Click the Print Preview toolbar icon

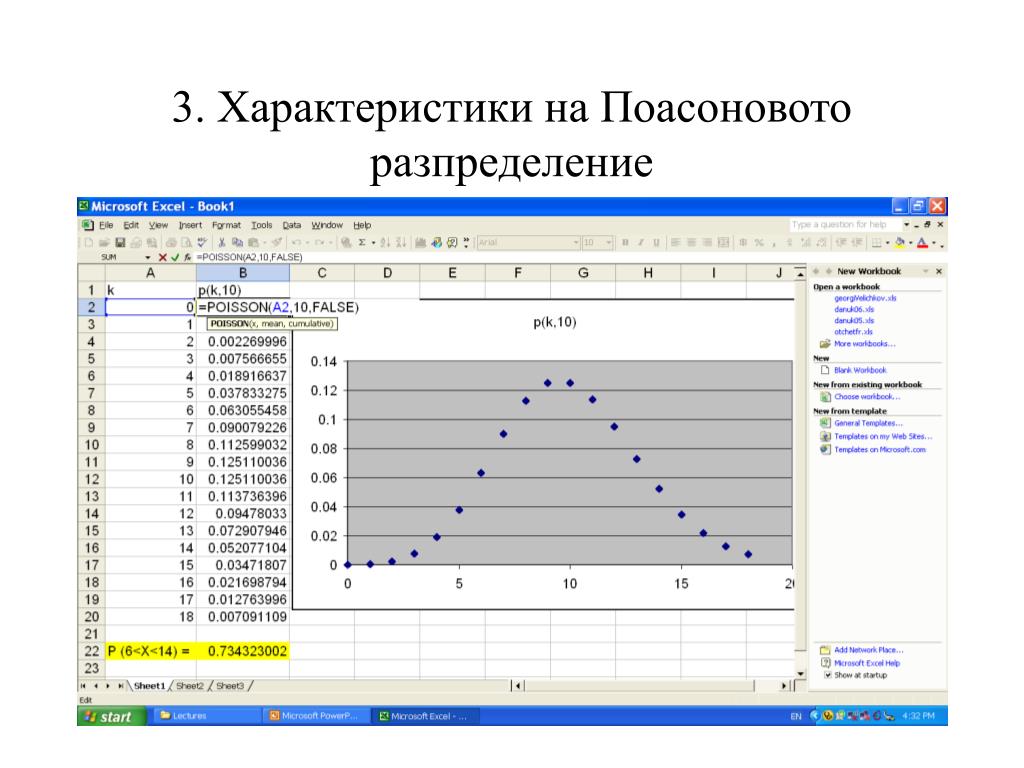coord(187,242)
